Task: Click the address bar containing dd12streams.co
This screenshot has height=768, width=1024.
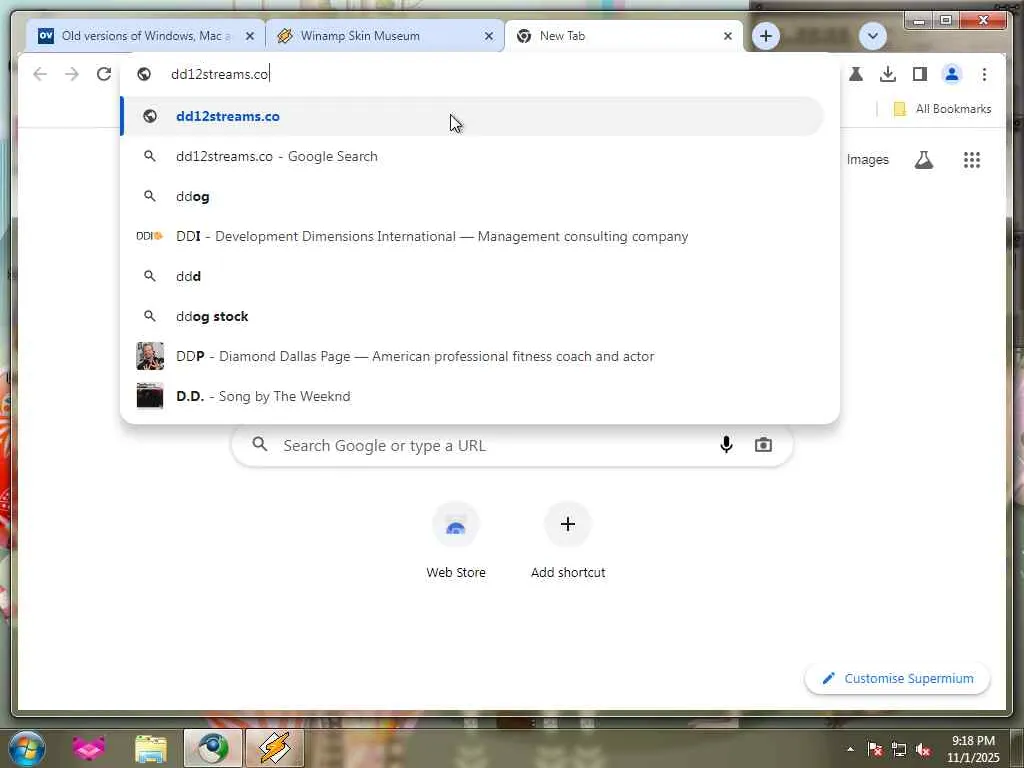Action: [x=480, y=74]
